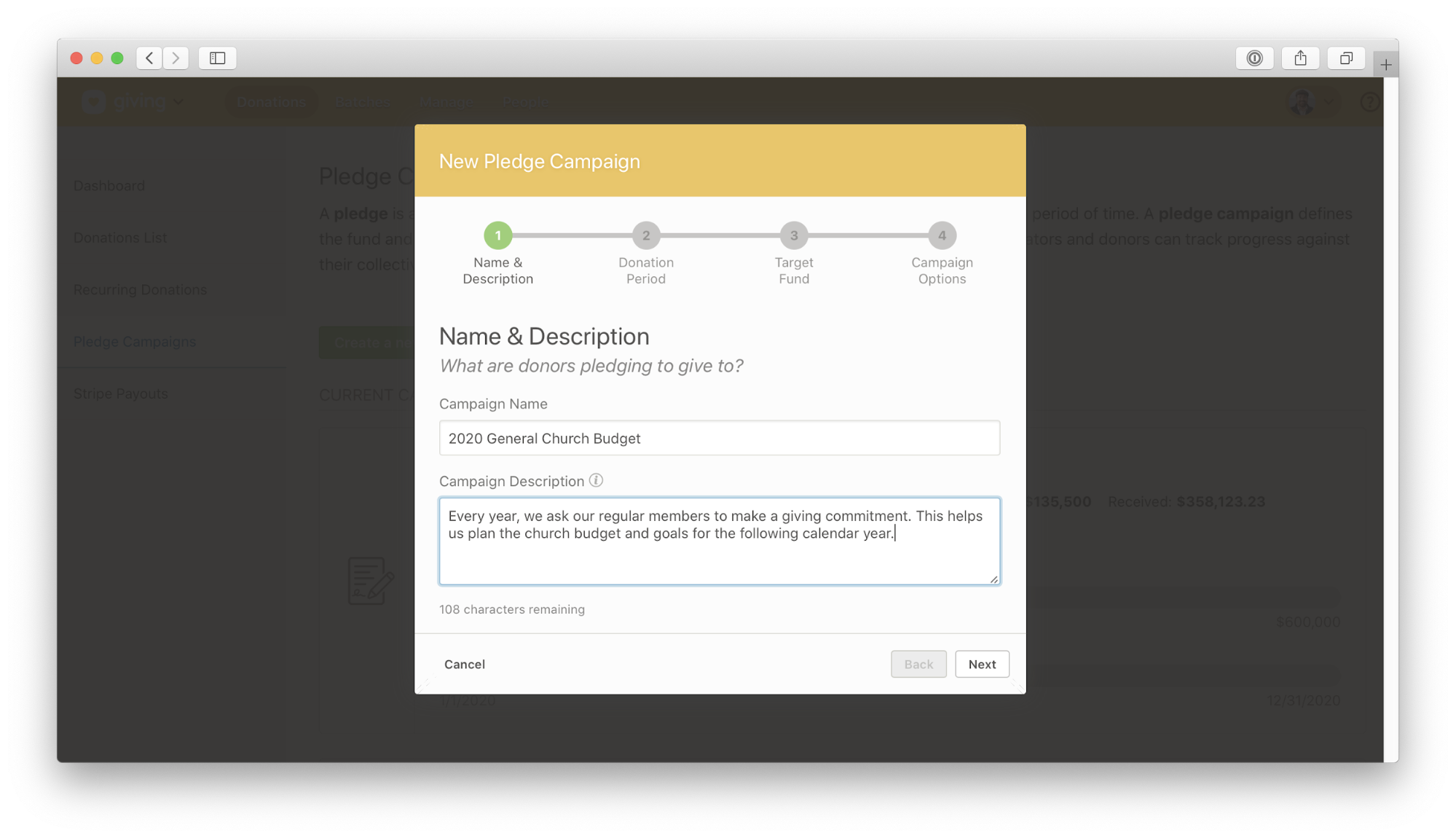Toggle the Safari sidebar icon
1456x838 pixels.
pos(217,58)
